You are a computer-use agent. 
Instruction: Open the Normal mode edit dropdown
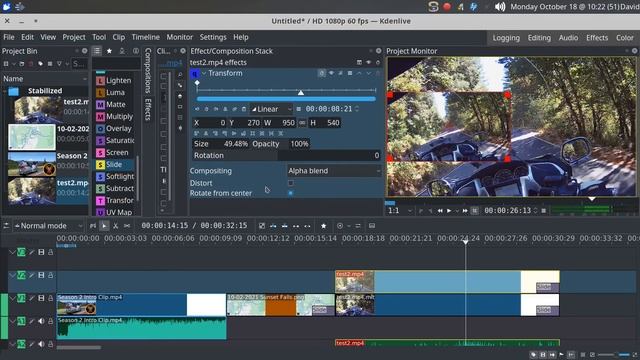[x=49, y=226]
